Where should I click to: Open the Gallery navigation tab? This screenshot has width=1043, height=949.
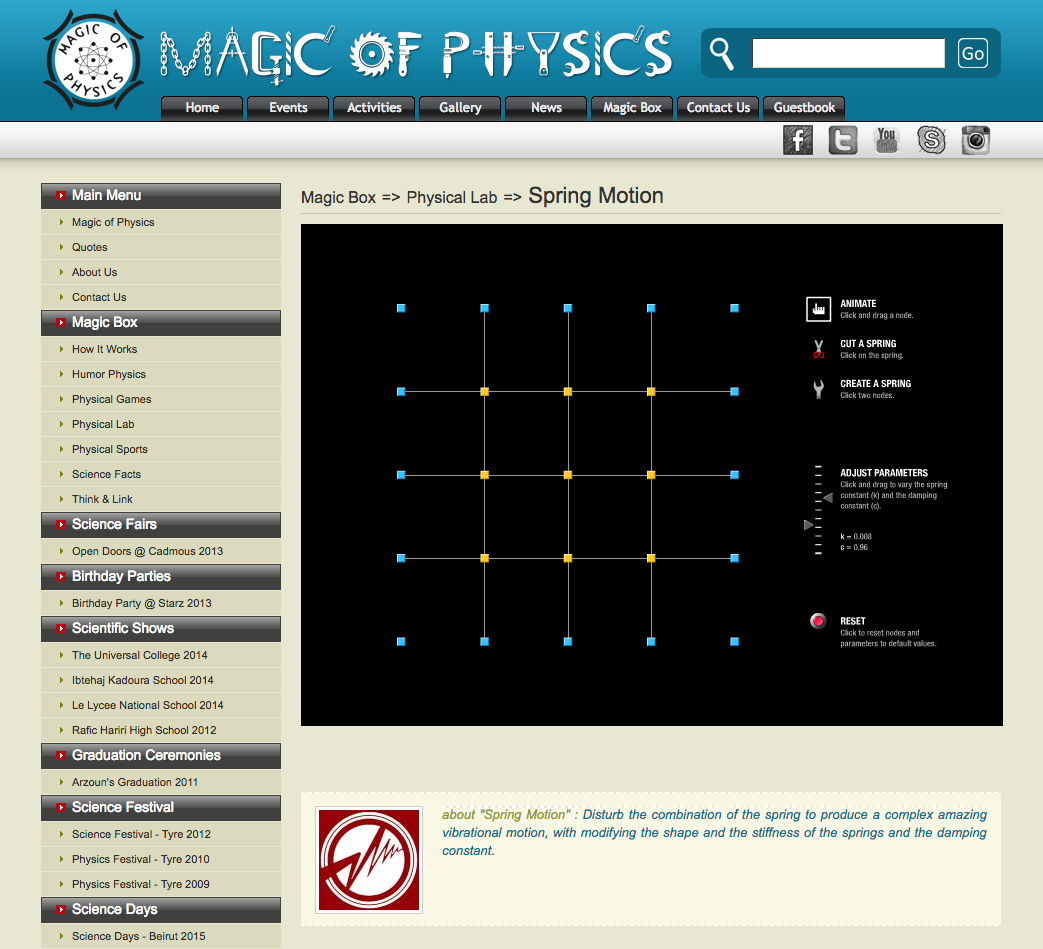pyautogui.click(x=460, y=108)
